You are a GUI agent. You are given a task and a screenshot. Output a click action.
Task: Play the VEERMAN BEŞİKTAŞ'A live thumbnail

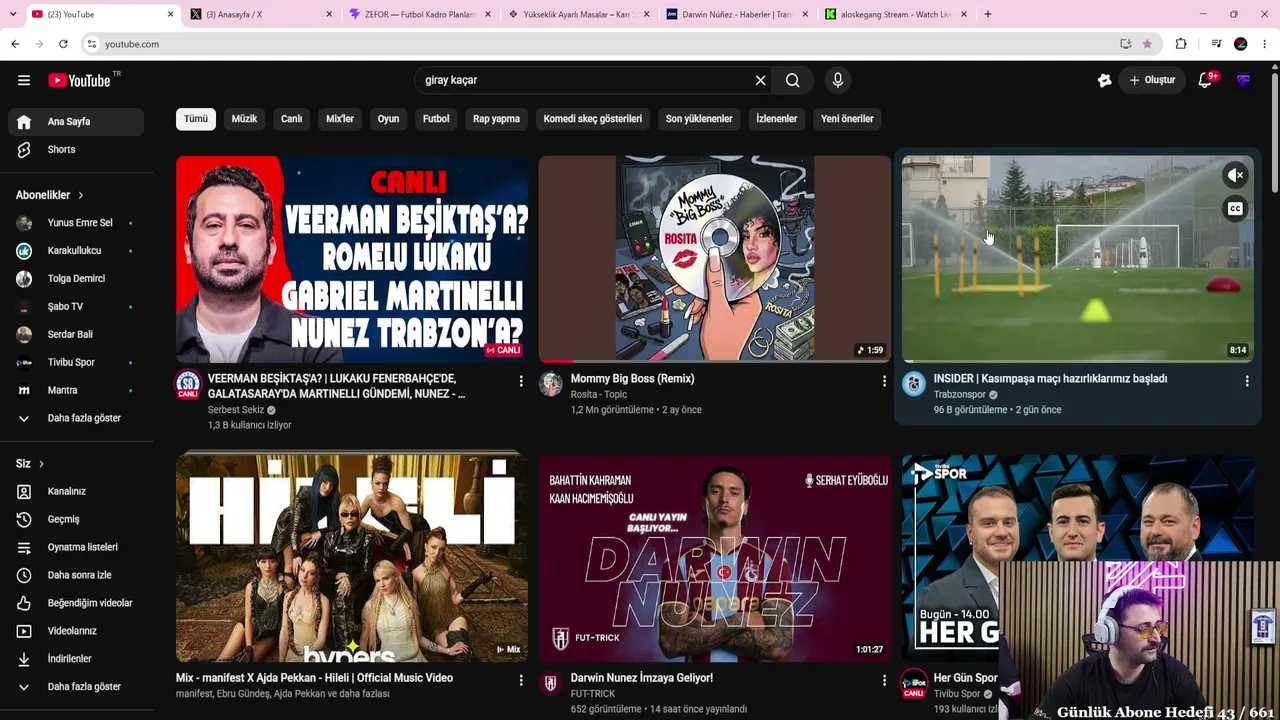[x=352, y=259]
